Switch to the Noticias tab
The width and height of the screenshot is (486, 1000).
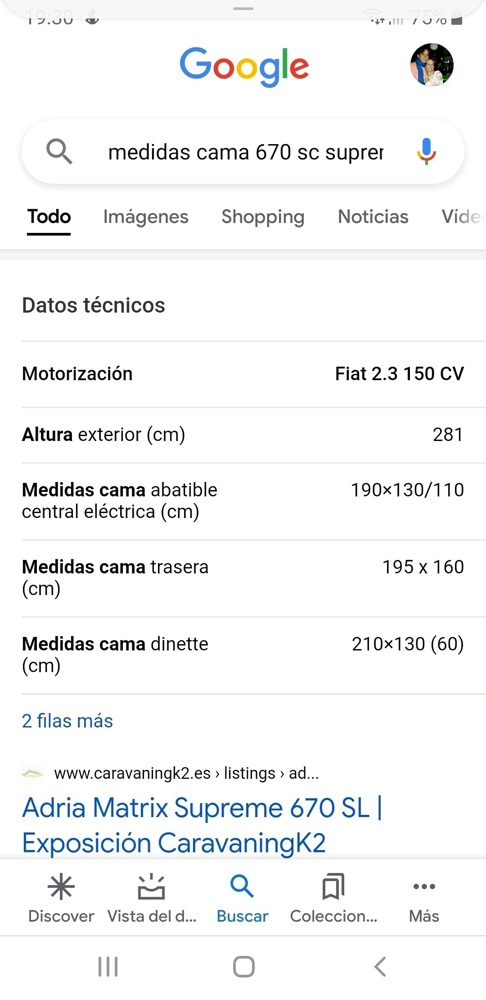pos(373,217)
